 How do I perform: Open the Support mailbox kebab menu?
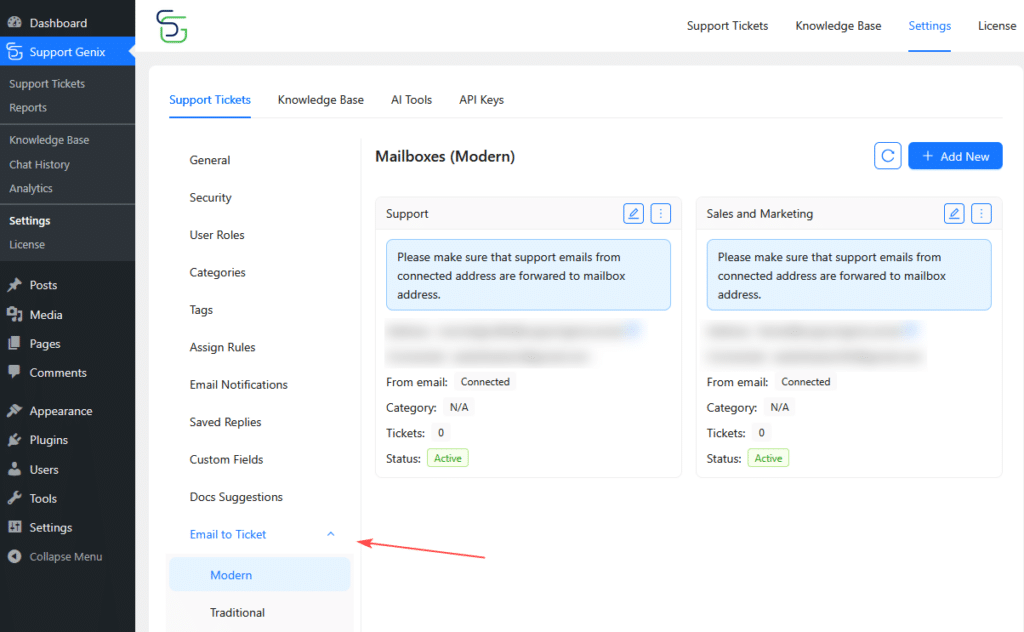pos(660,213)
